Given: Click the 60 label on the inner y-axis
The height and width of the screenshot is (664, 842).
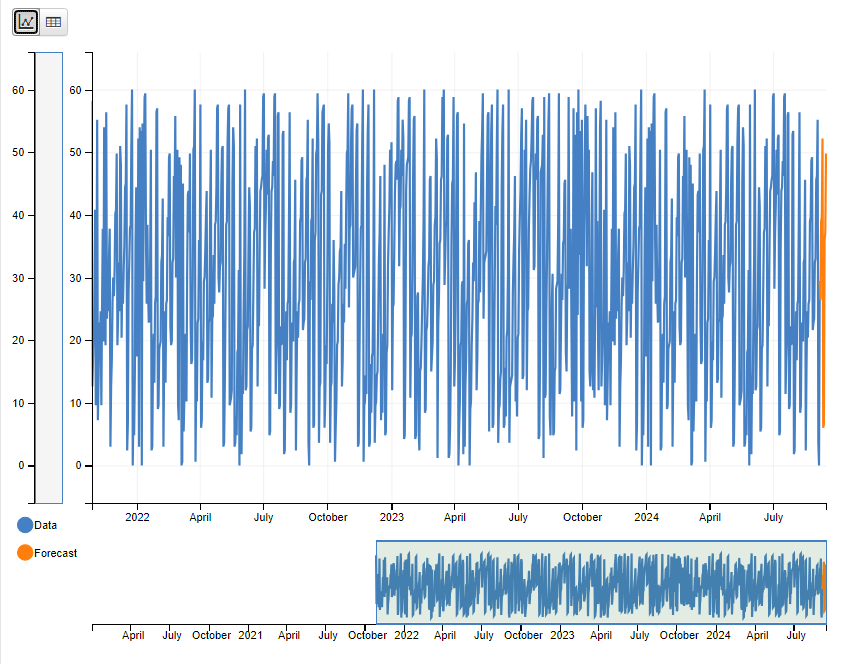Looking at the screenshot, I should click(75, 90).
